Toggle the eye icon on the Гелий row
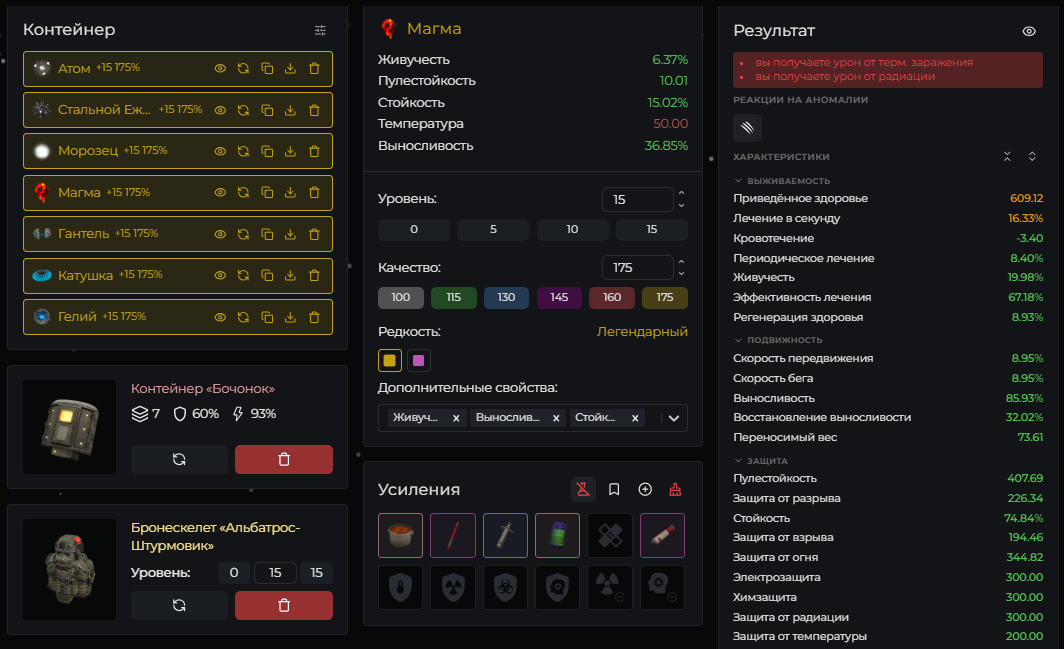 point(221,317)
